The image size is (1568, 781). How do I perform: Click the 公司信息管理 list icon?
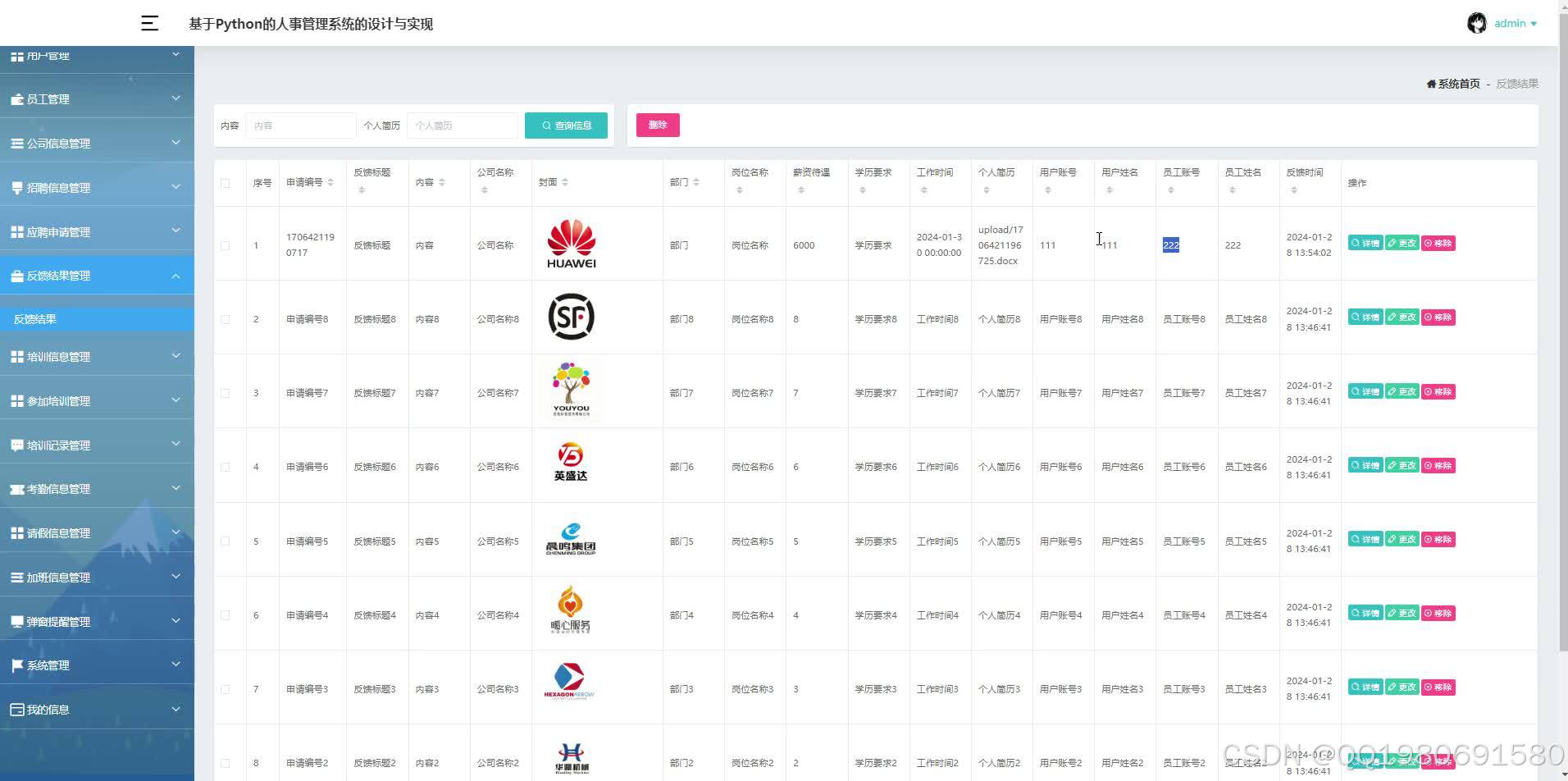point(16,144)
